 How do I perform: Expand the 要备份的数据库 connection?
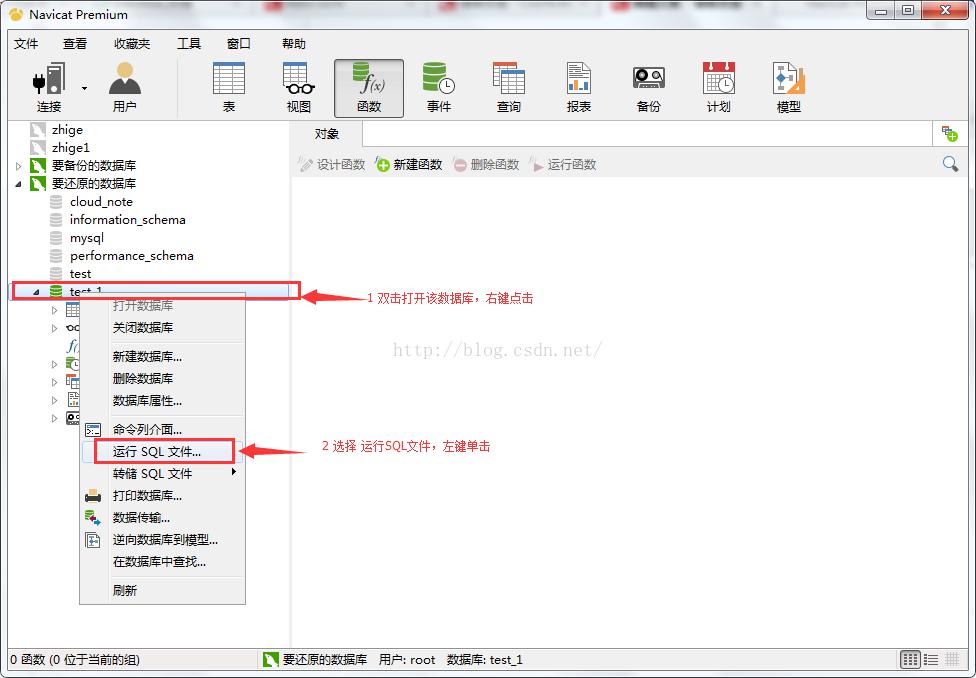click(x=18, y=166)
